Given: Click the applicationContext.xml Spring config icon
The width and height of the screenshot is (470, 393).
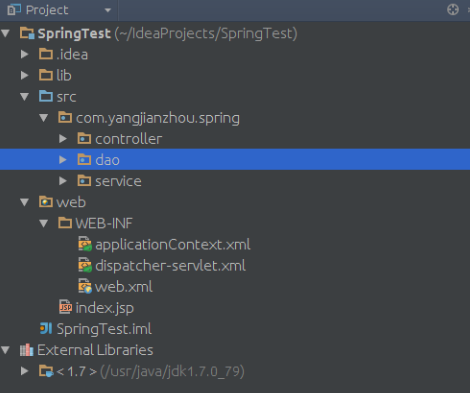Looking at the screenshot, I should click(x=85, y=244).
